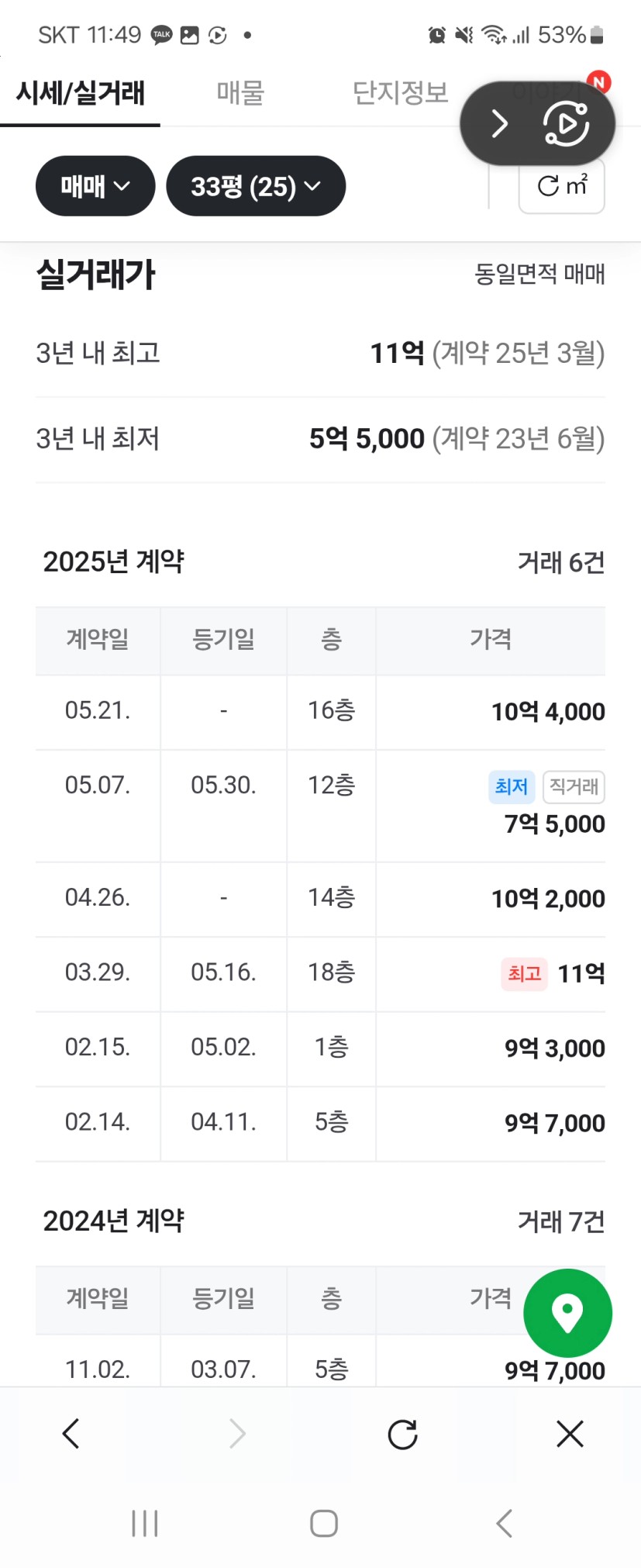Image resolution: width=641 pixels, height=1568 pixels.
Task: Open the 매매 transaction type dropdown
Action: click(x=95, y=186)
